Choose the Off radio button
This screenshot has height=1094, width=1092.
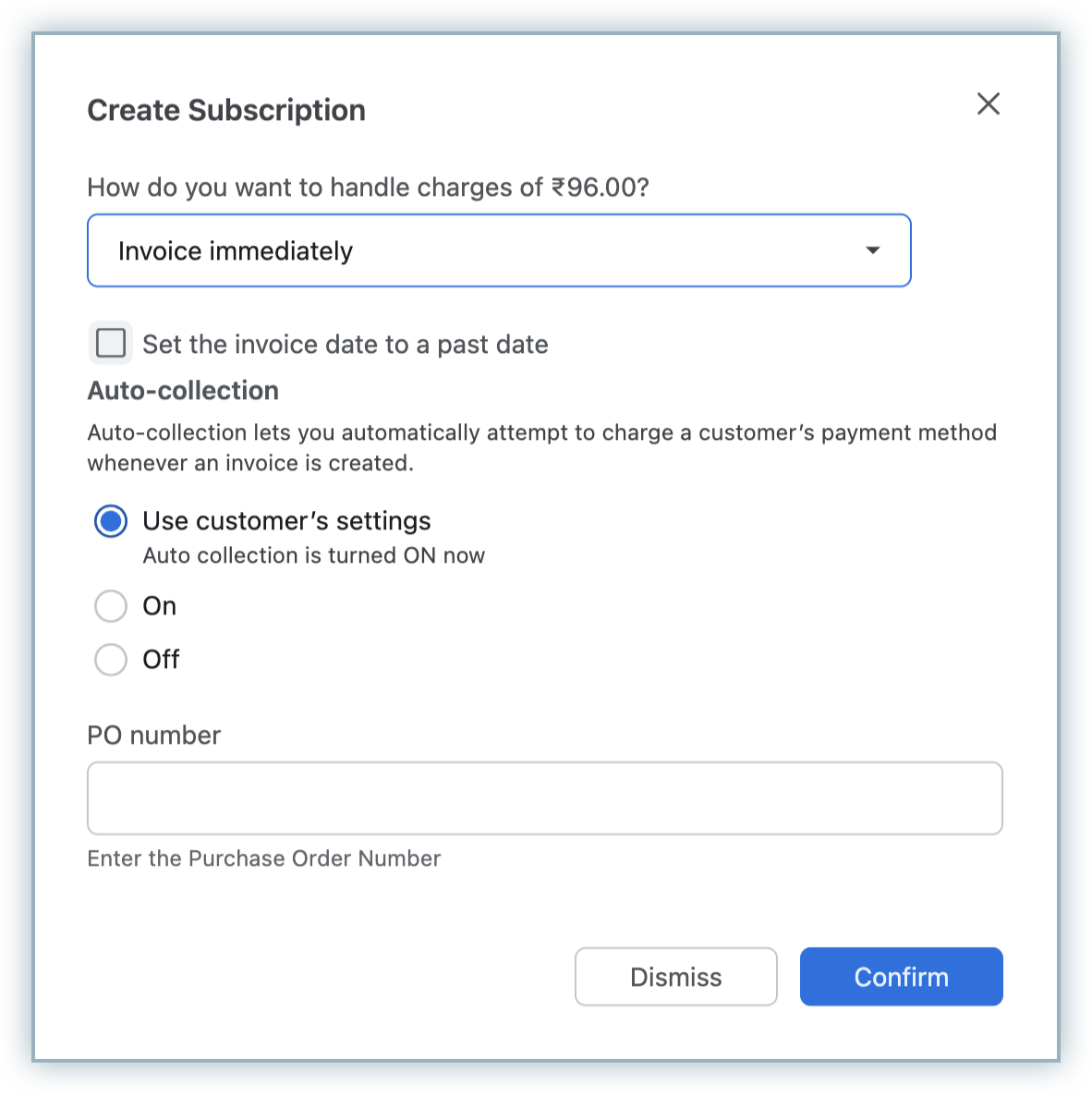click(111, 660)
